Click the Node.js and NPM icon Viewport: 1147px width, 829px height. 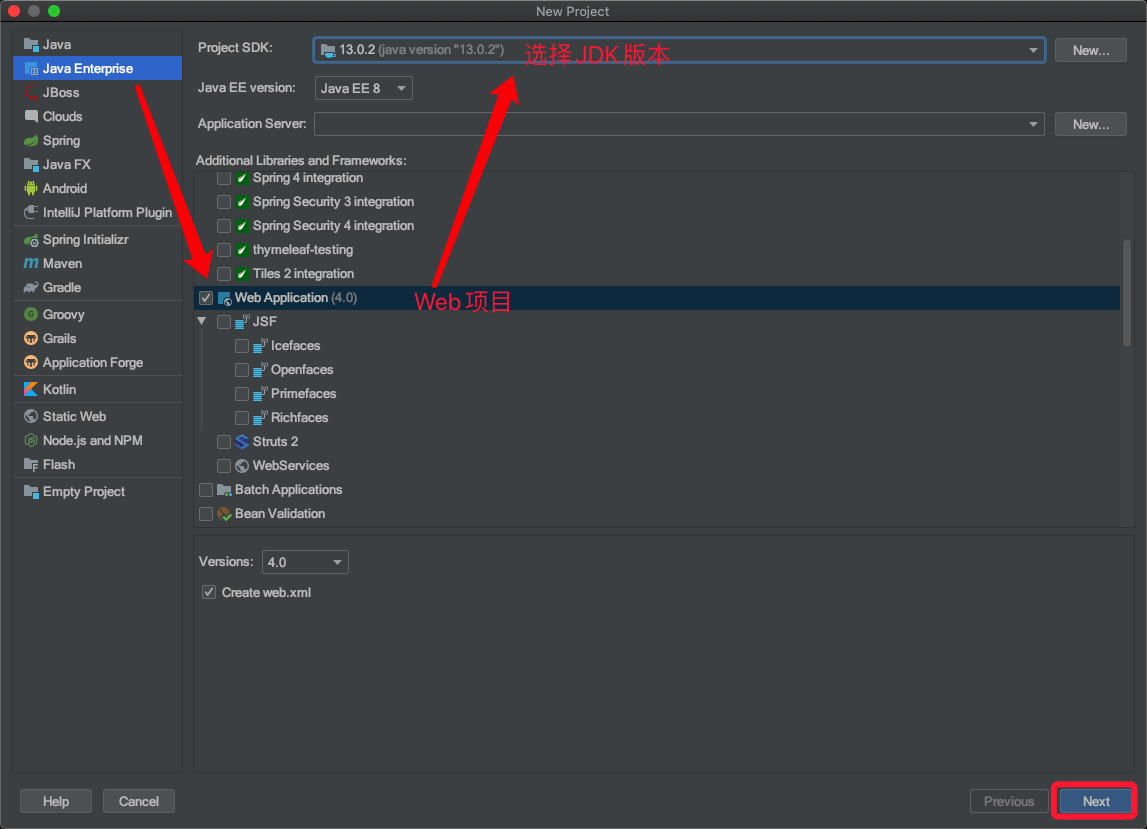click(31, 440)
